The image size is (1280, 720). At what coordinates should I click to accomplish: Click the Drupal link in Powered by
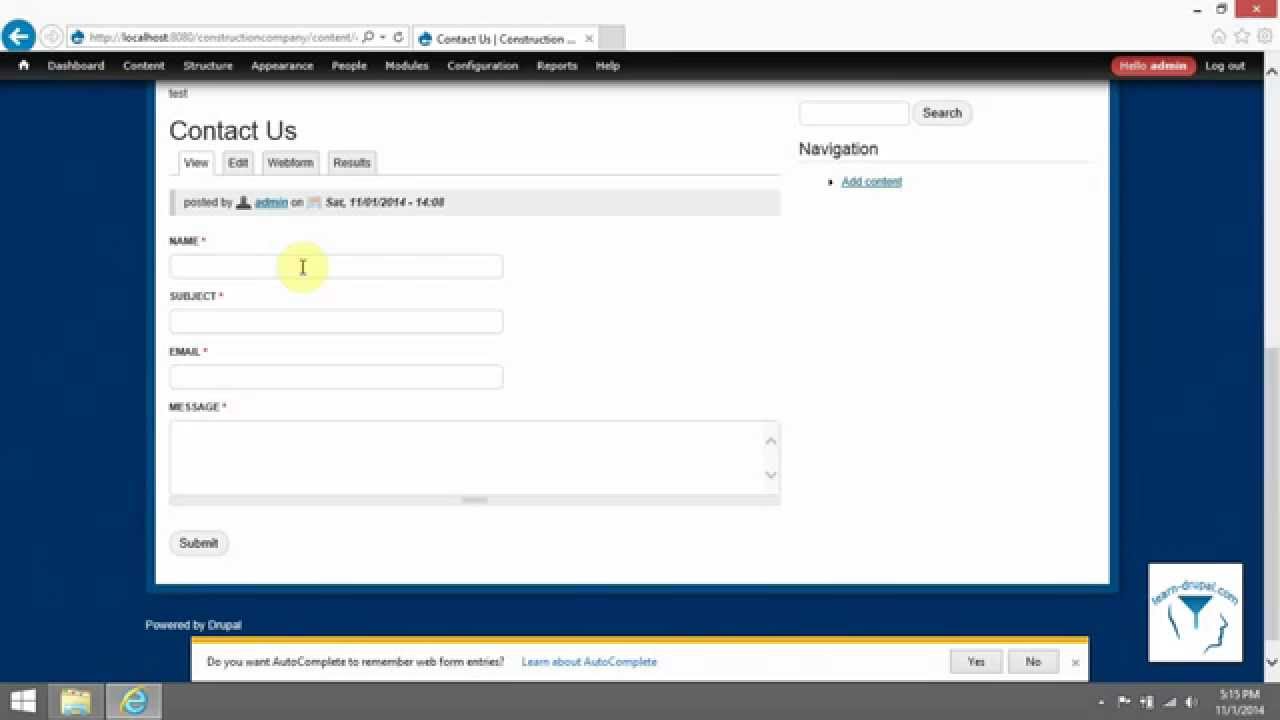click(x=225, y=625)
